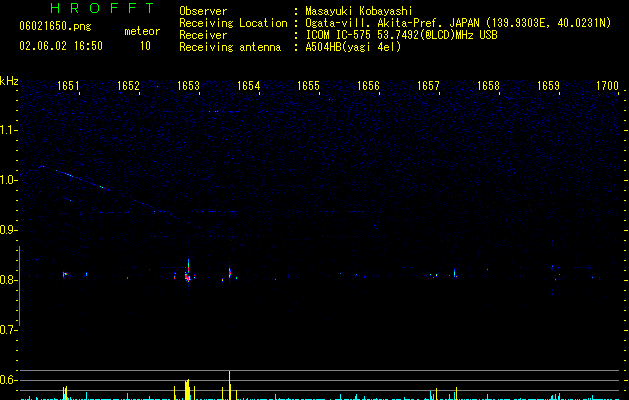Screen dimensions: 629x400
Task: Click the Receiver field label
Action: 203,35
